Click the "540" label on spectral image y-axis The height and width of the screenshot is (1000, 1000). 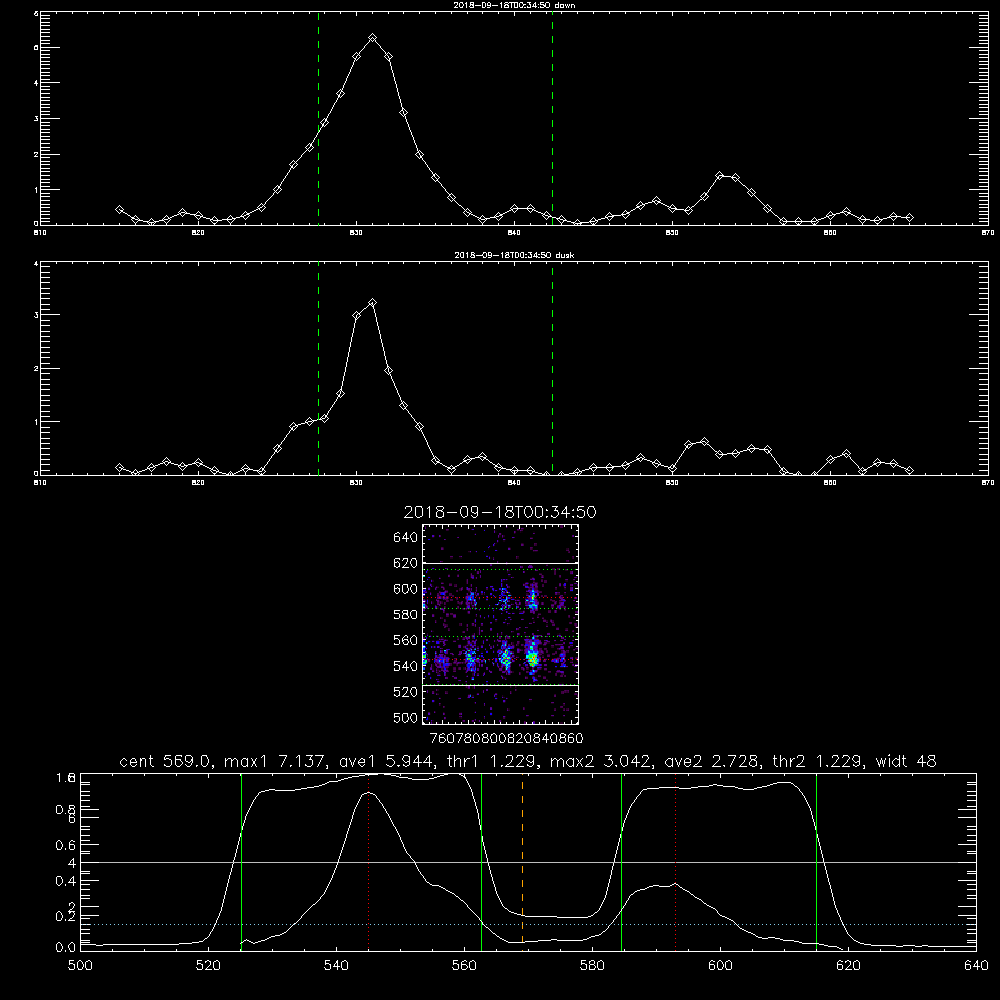click(x=406, y=666)
